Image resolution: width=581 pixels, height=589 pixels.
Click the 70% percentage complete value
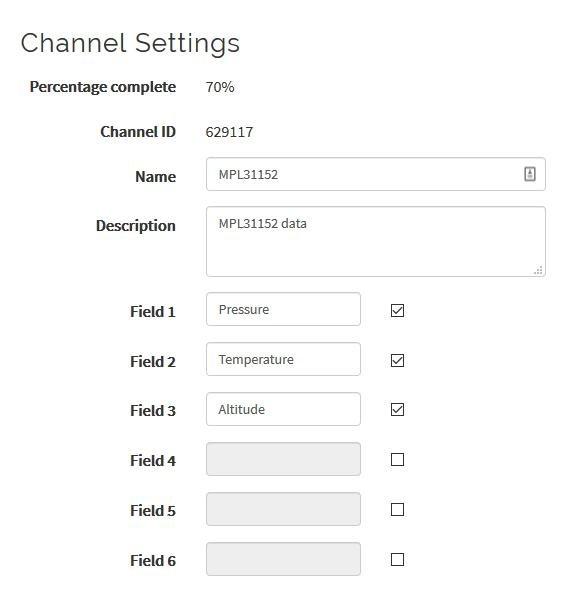click(x=220, y=87)
